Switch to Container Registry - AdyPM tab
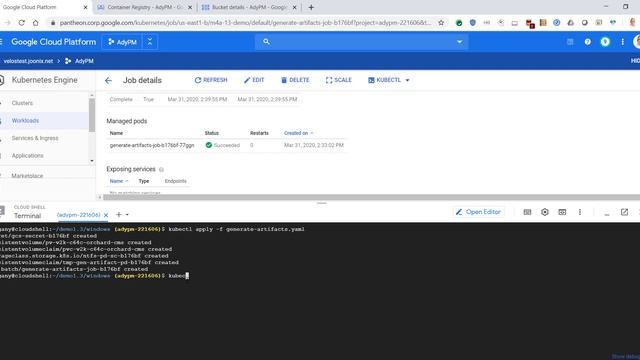The image size is (640, 360). click(x=145, y=7)
